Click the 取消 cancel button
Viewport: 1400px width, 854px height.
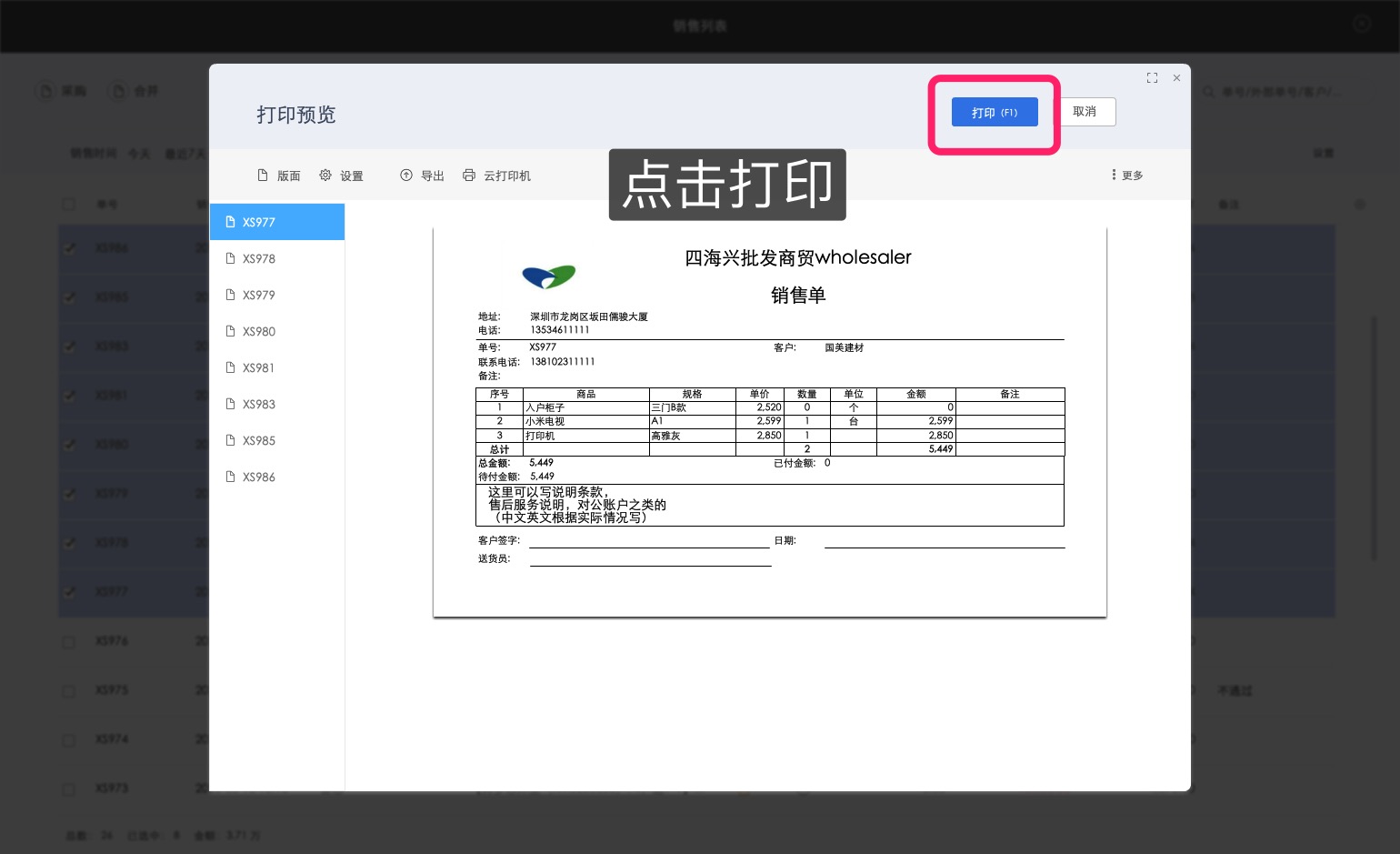point(1085,112)
